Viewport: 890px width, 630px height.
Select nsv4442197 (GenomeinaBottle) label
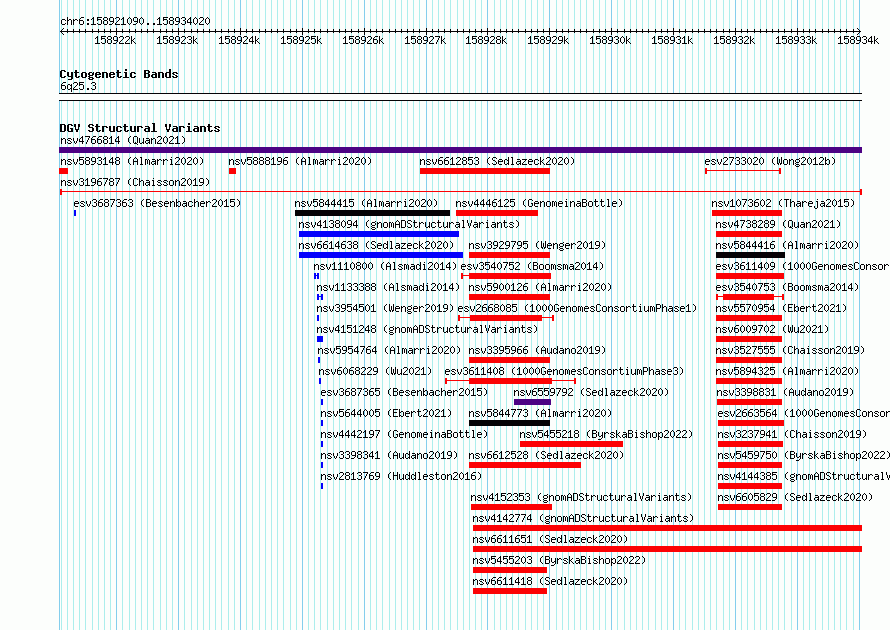point(404,434)
